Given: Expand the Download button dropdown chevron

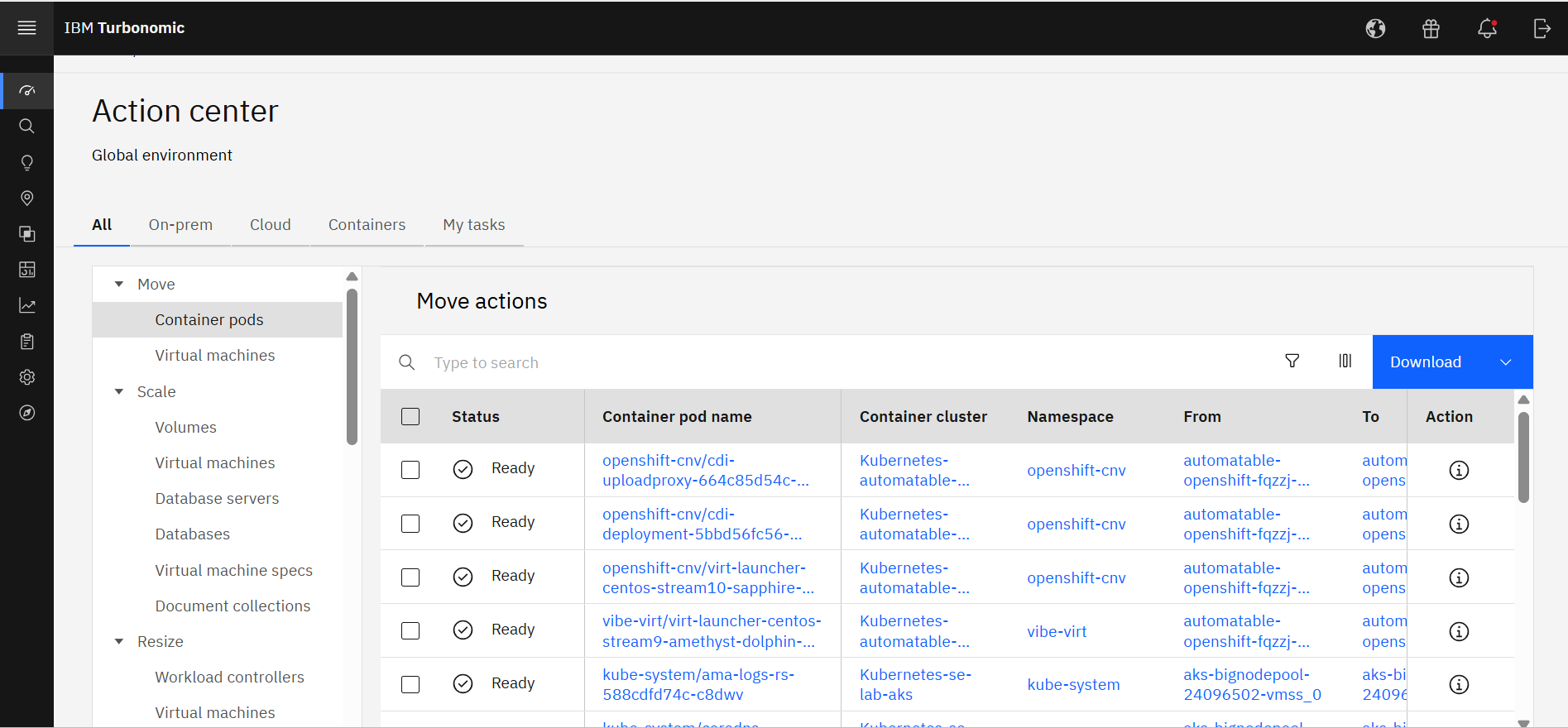Looking at the screenshot, I should [1505, 362].
